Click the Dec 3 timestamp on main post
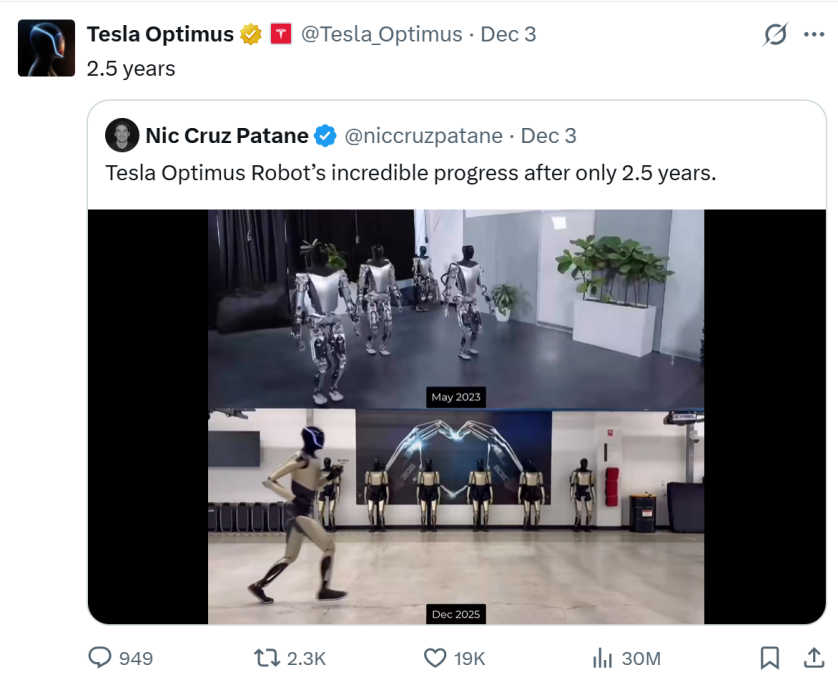The height and width of the screenshot is (685, 838). click(x=508, y=34)
